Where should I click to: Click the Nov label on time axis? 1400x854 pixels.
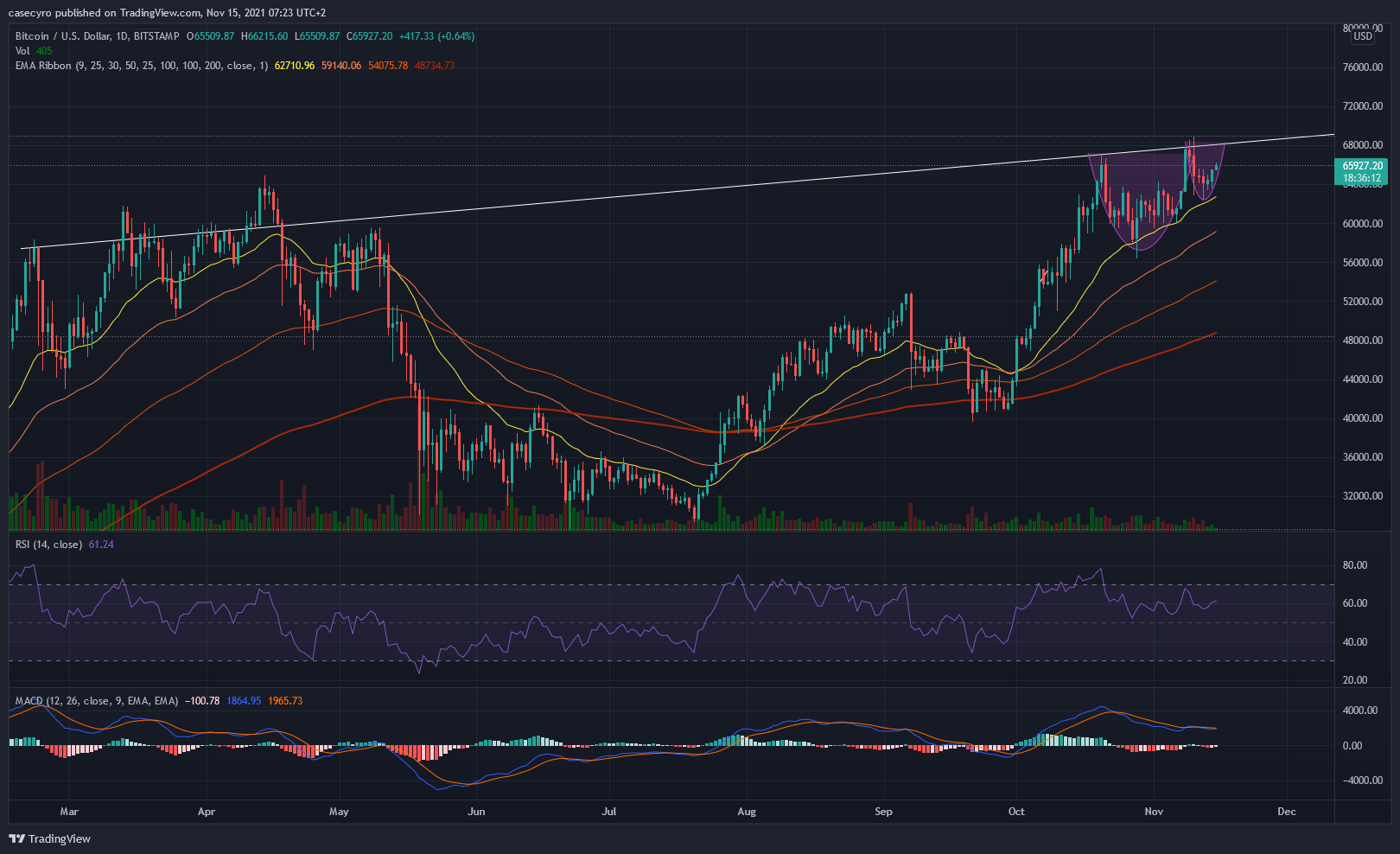1153,812
